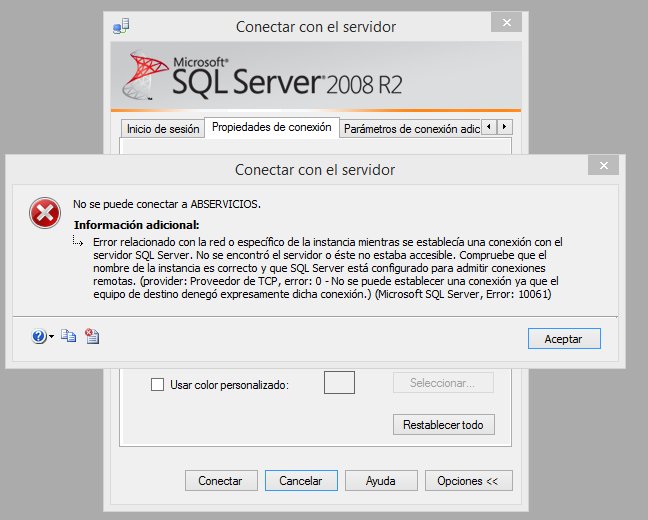Screen dimensions: 648x520
Task: Switch to Inicio de sesión tab
Action: click(163, 129)
